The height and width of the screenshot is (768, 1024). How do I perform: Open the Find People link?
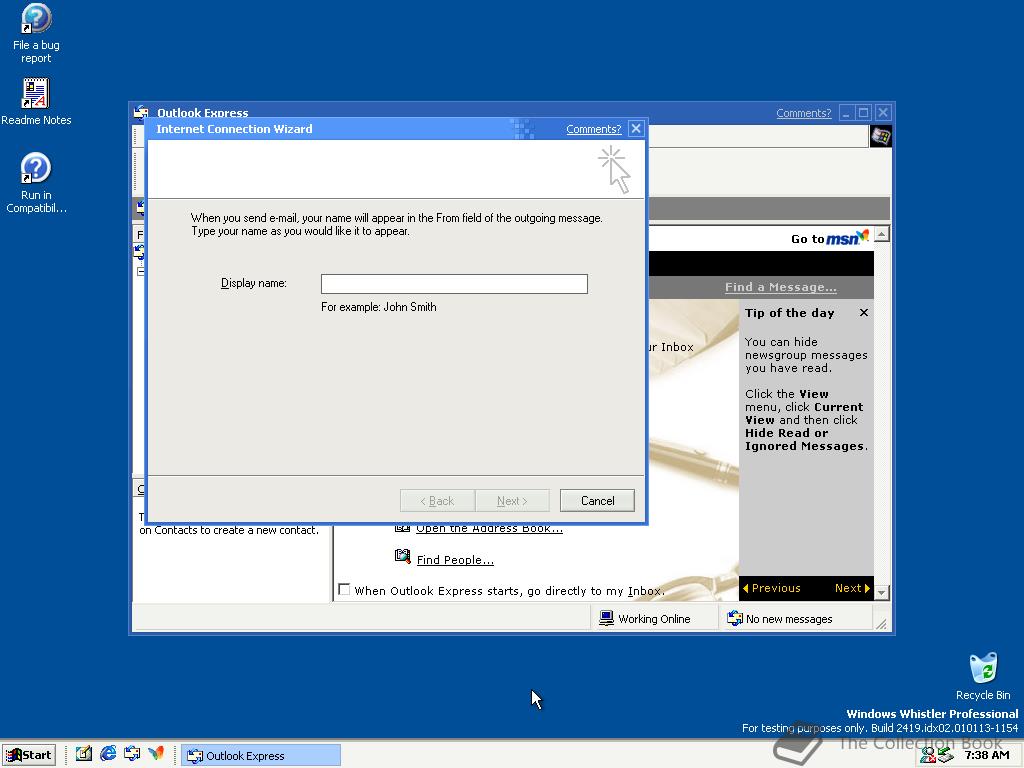point(455,560)
